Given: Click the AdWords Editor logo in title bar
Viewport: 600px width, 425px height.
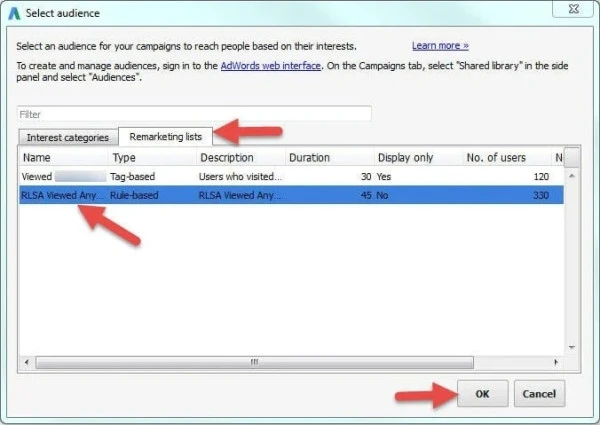Looking at the screenshot, I should (x=13, y=15).
